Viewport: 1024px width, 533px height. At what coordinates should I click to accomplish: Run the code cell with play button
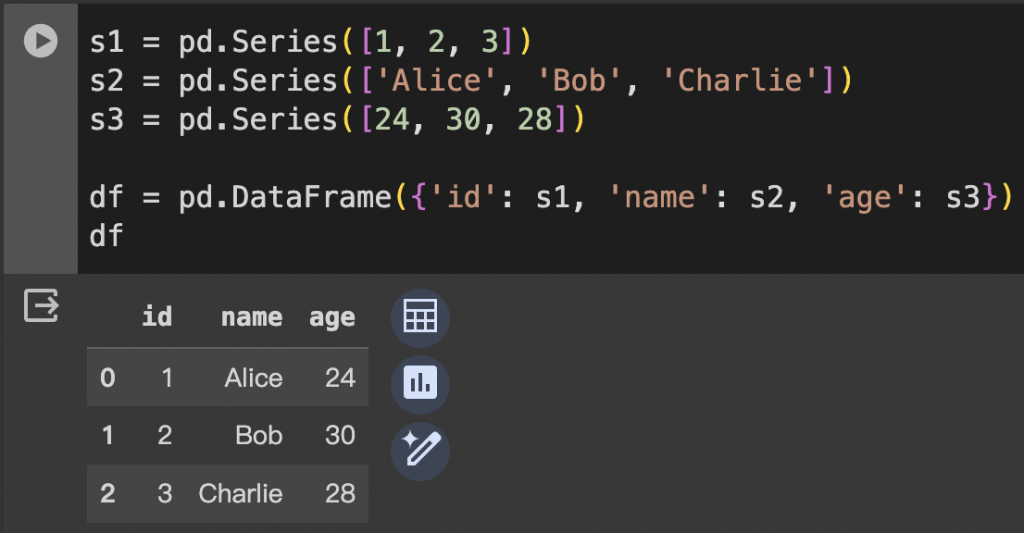pos(40,41)
